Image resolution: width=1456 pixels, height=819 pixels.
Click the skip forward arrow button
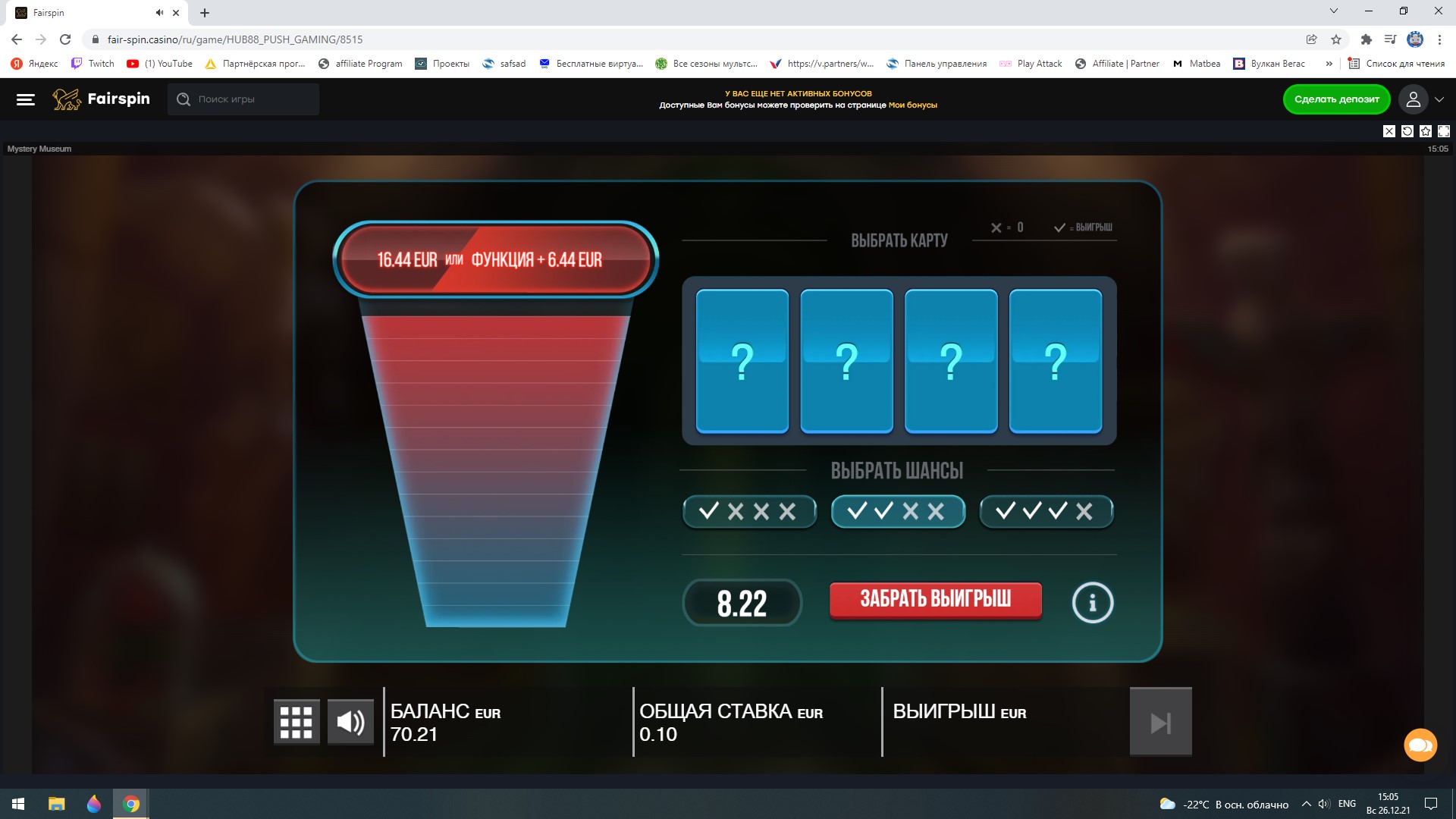[x=1160, y=722]
